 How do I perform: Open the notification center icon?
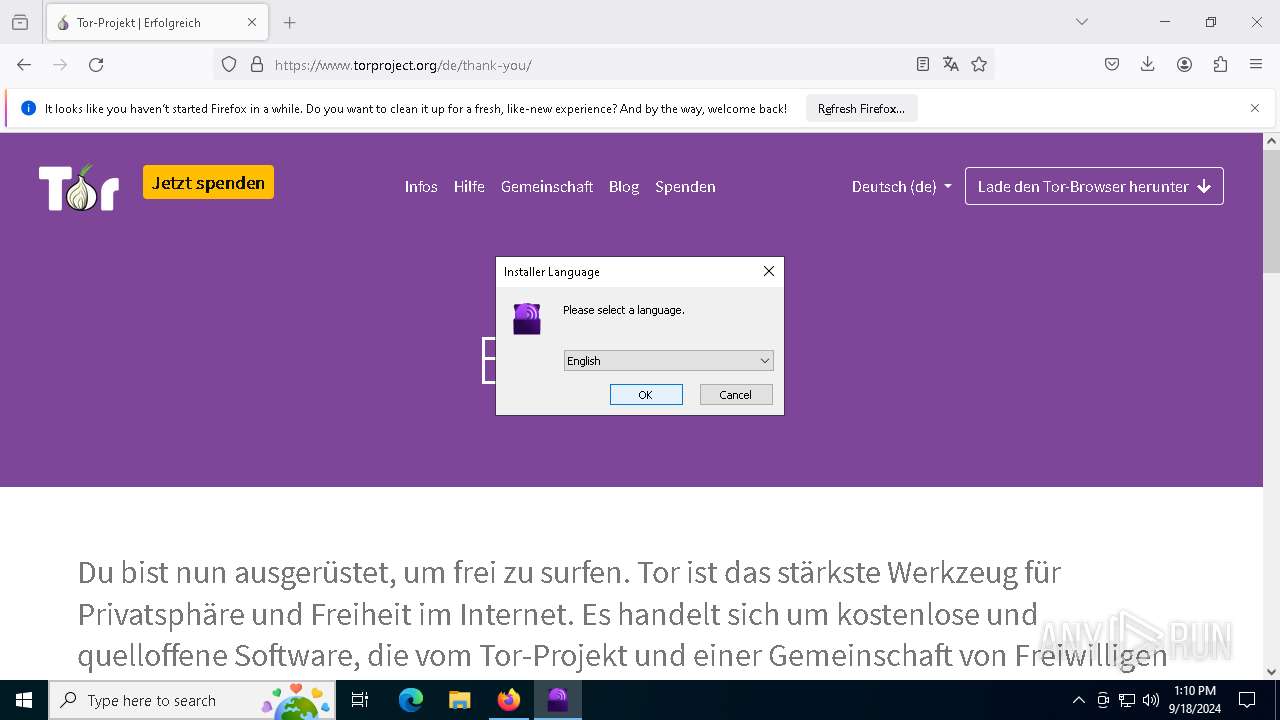(1247, 700)
